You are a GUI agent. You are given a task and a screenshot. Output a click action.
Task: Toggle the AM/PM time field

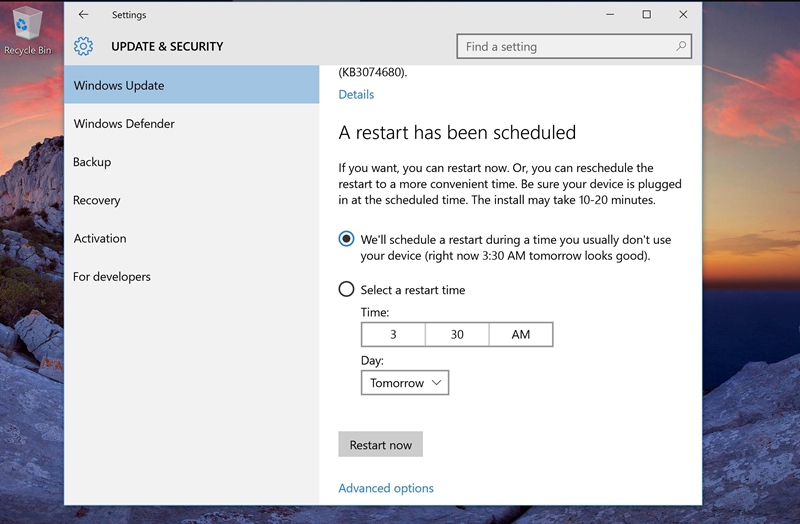tap(520, 335)
